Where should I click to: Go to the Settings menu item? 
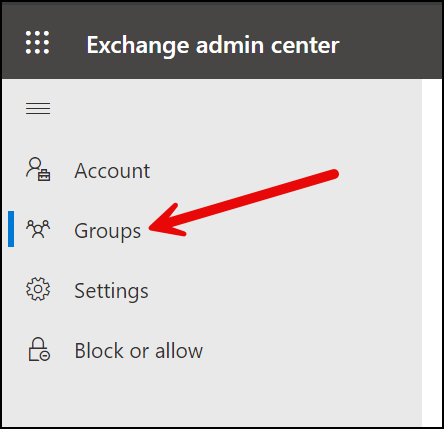click(111, 291)
